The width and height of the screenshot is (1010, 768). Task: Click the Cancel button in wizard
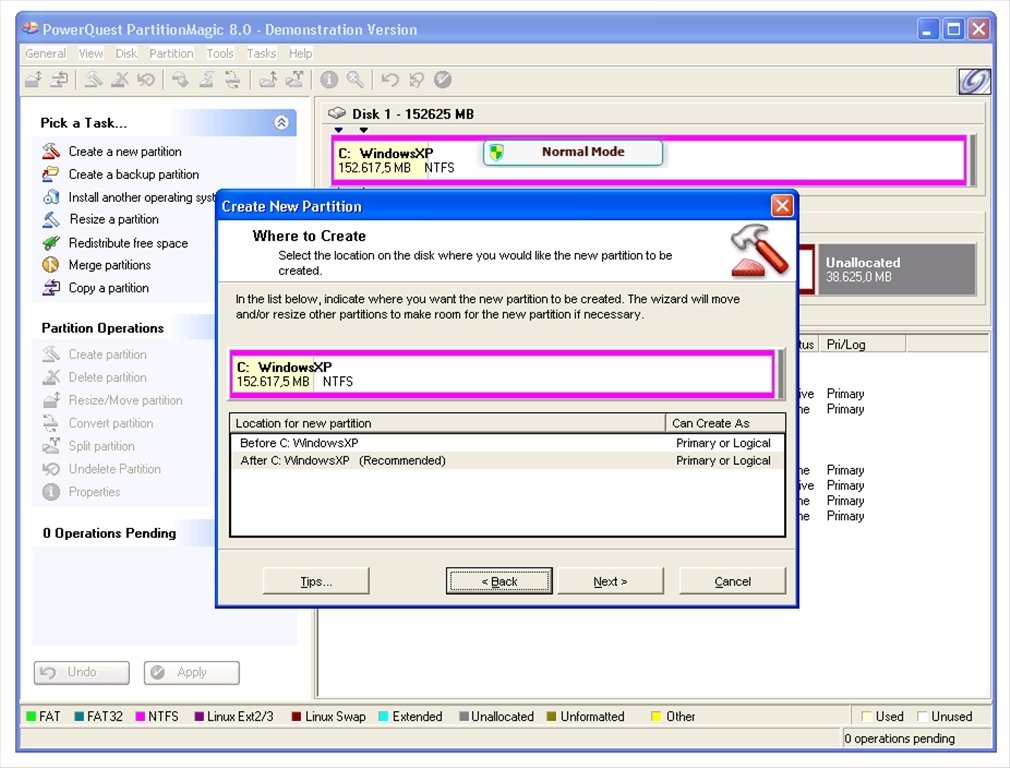[x=732, y=581]
